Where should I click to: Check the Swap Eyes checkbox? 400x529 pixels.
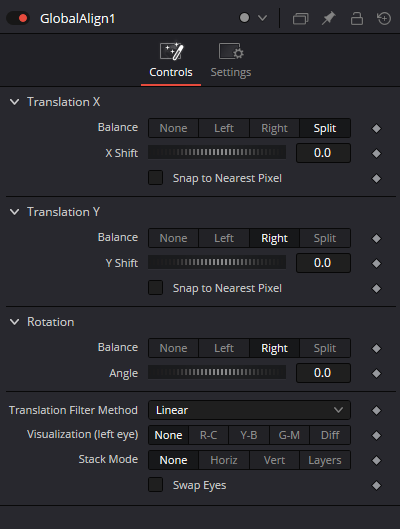155,485
